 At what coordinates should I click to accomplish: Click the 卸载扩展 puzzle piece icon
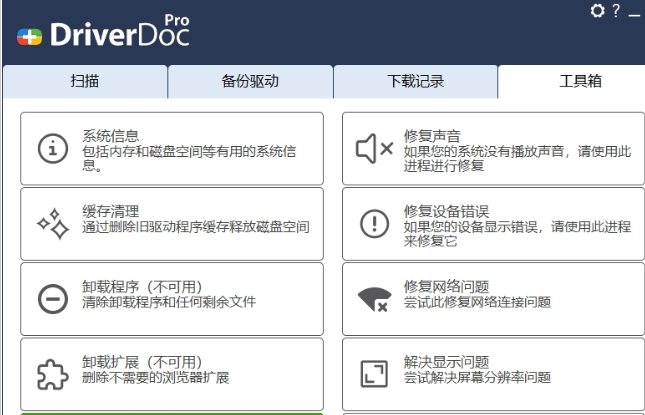pos(53,375)
